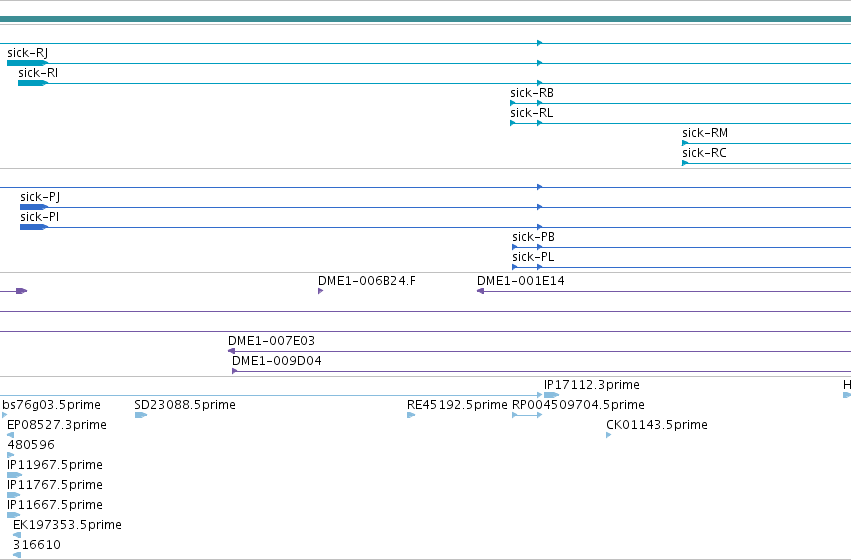This screenshot has height=560, width=851.
Task: Click the teal chromosome bar at top
Action: tap(426, 20)
